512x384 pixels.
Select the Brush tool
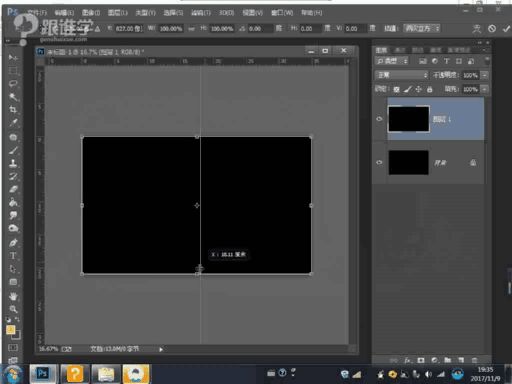click(x=13, y=150)
